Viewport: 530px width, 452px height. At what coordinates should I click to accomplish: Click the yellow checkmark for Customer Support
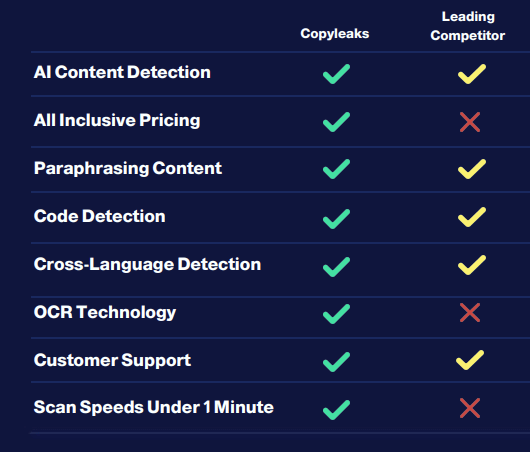(470, 360)
